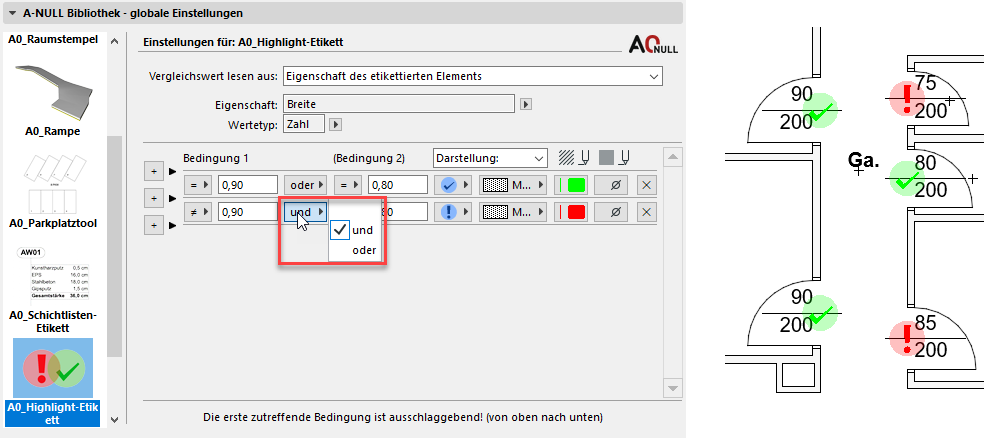Open the Eigenschaft arrow picker next to Breite

(x=526, y=103)
